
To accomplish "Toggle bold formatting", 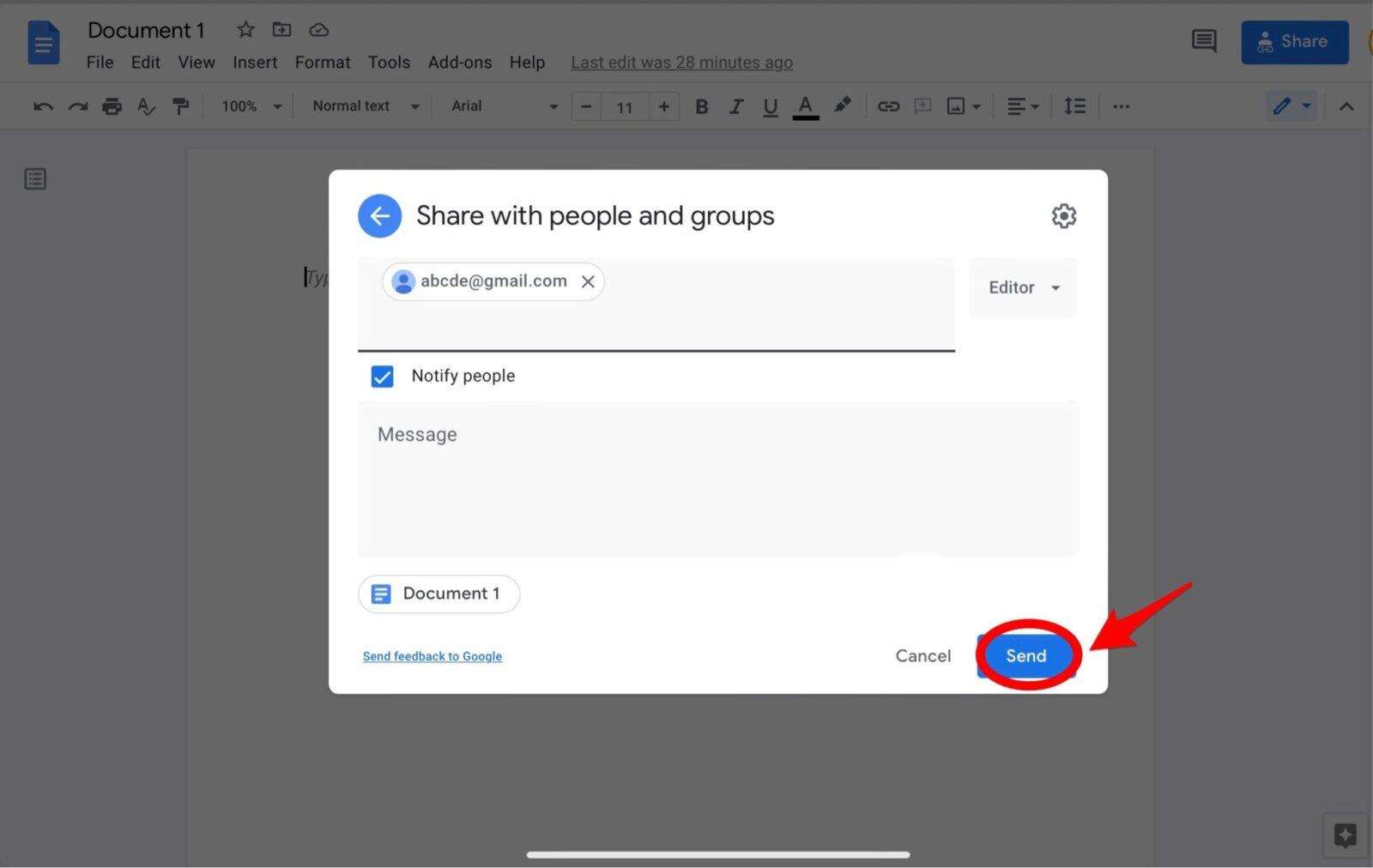I will [x=701, y=105].
